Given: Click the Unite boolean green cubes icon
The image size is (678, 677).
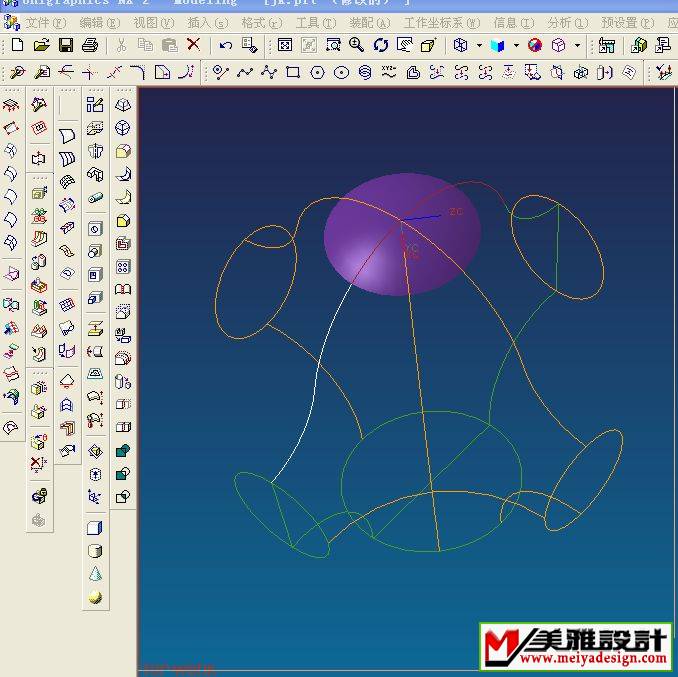Looking at the screenshot, I should (123, 450).
